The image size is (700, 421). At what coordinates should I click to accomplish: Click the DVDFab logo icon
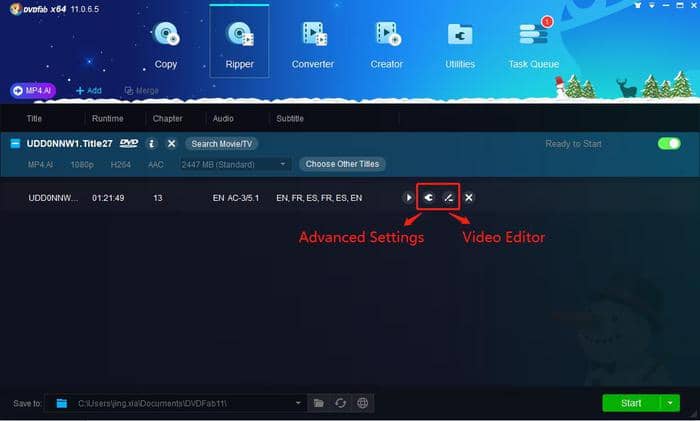(x=16, y=8)
